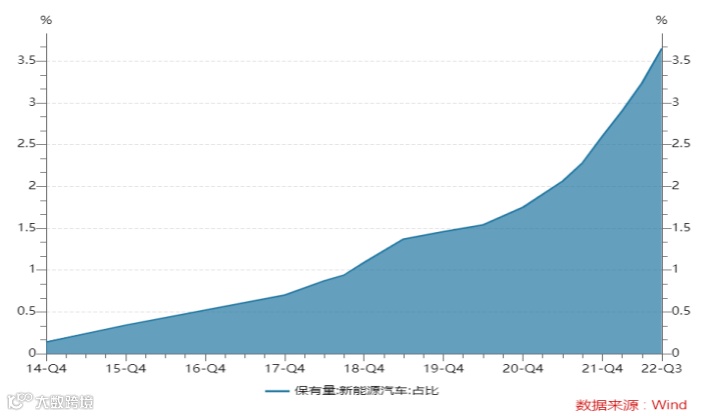Click the 19-Q4 x-axis label
709x416 pixels.
click(x=443, y=369)
